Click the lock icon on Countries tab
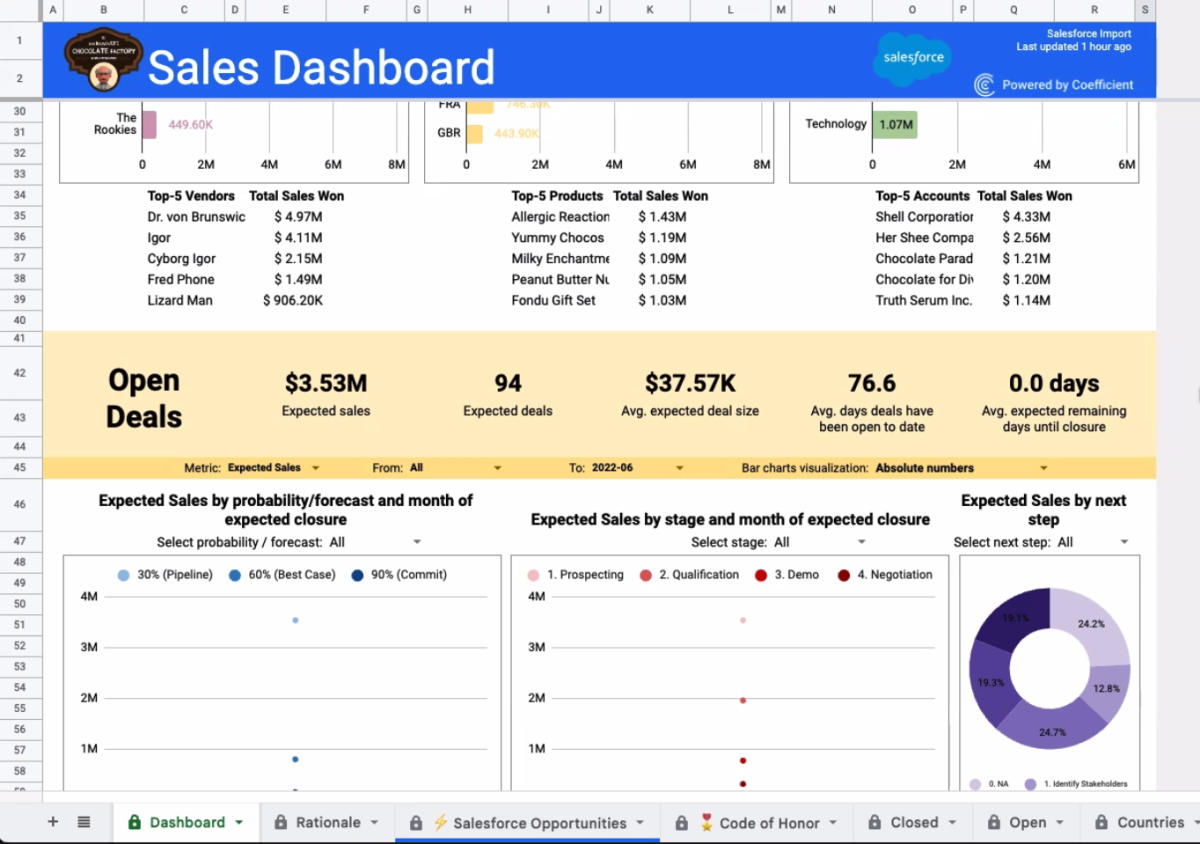 tap(1101, 823)
